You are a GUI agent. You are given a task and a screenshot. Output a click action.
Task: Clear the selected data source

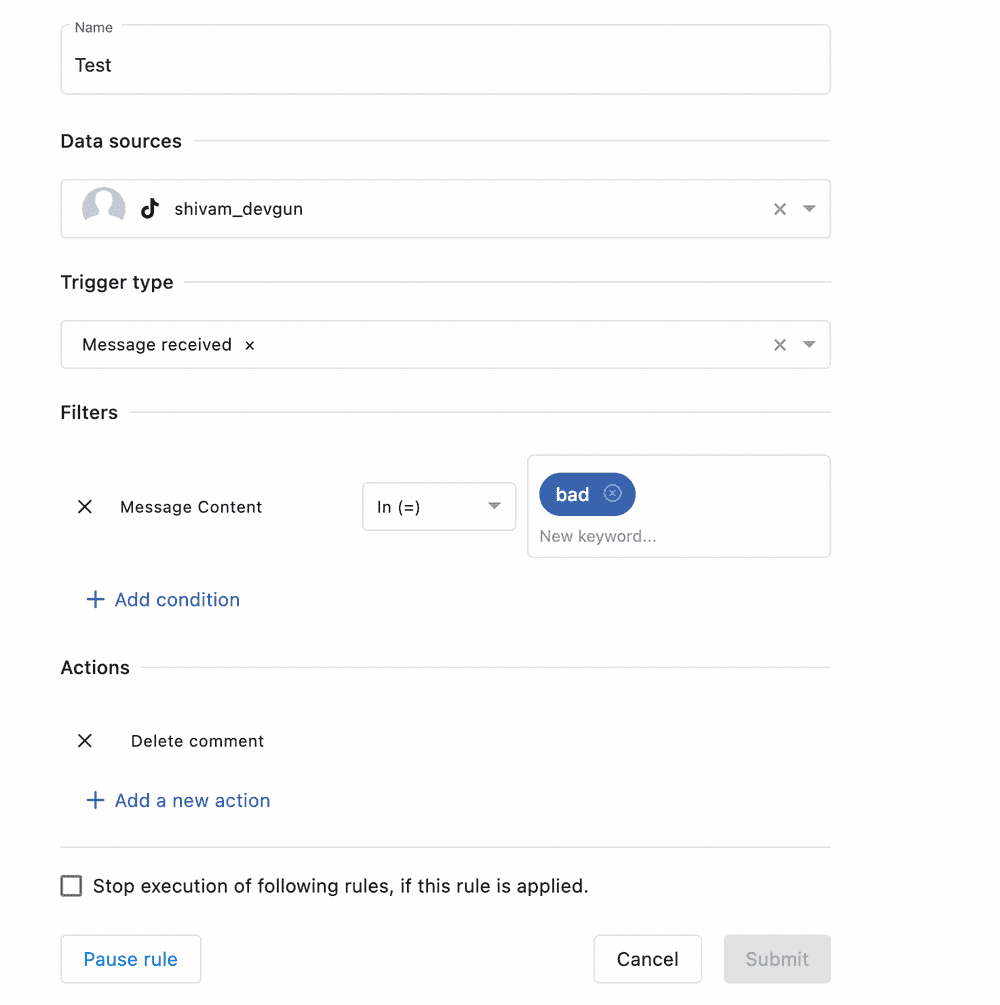pyautogui.click(x=780, y=209)
